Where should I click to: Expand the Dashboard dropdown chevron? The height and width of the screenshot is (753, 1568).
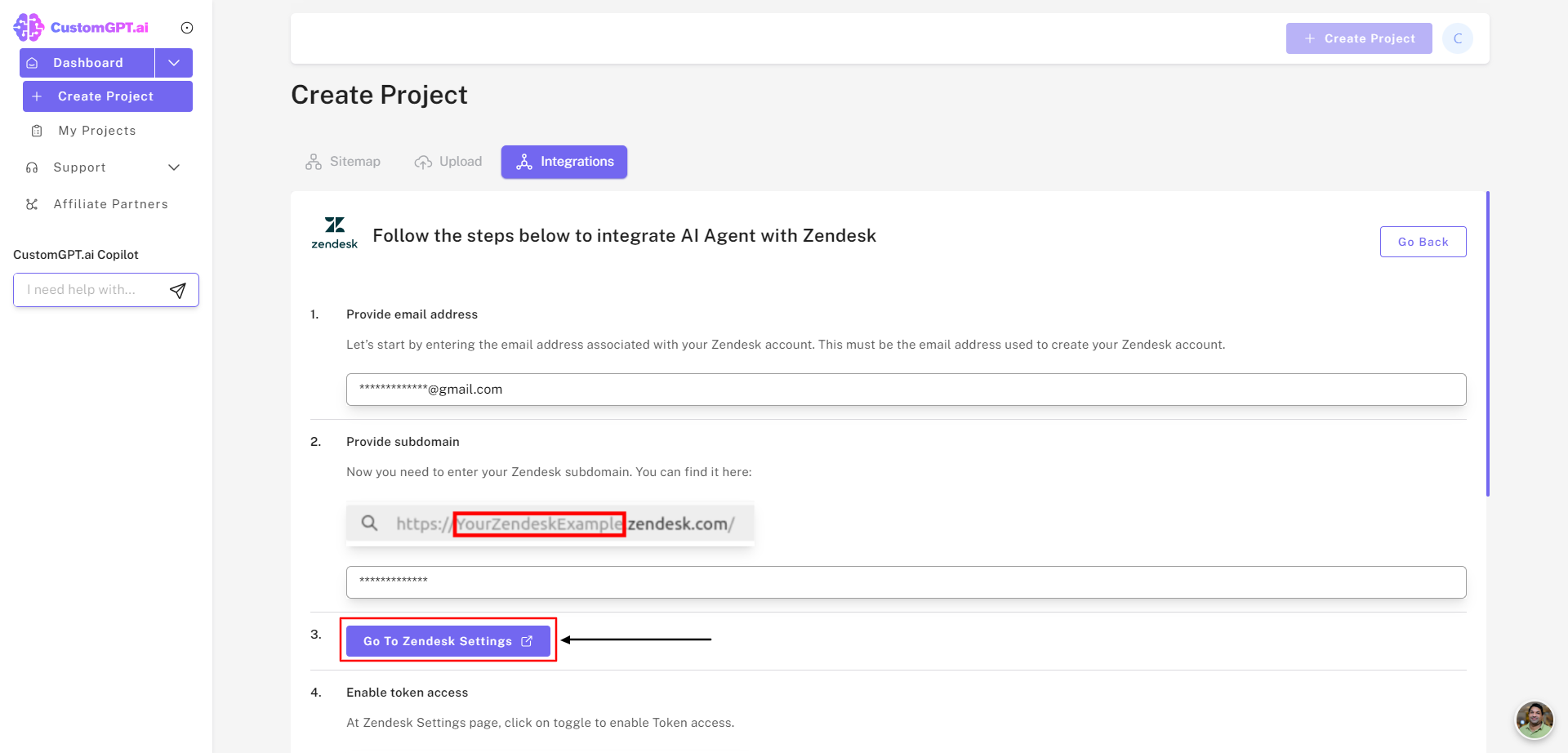tap(174, 63)
